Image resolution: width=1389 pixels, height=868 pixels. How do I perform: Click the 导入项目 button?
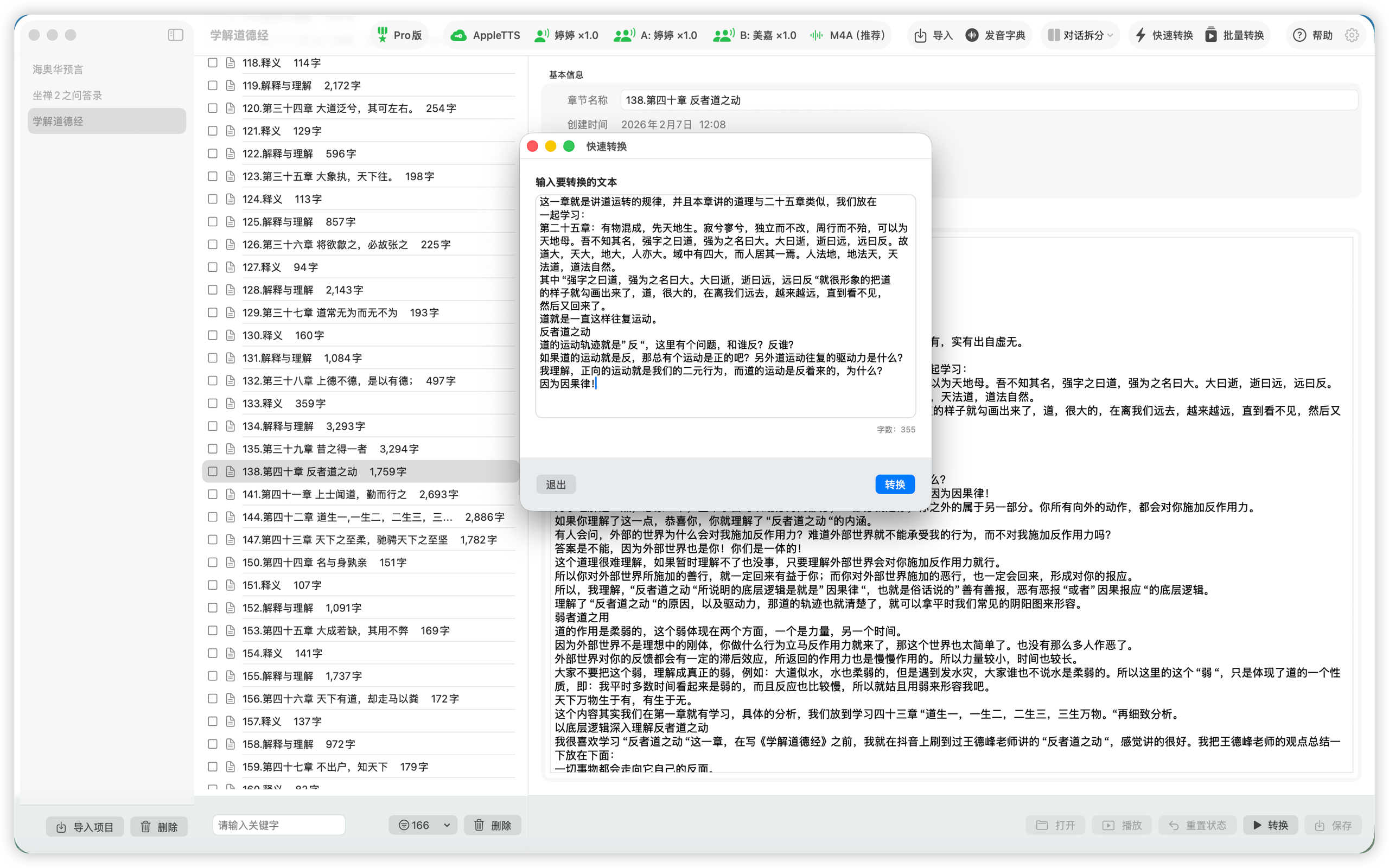[85, 826]
